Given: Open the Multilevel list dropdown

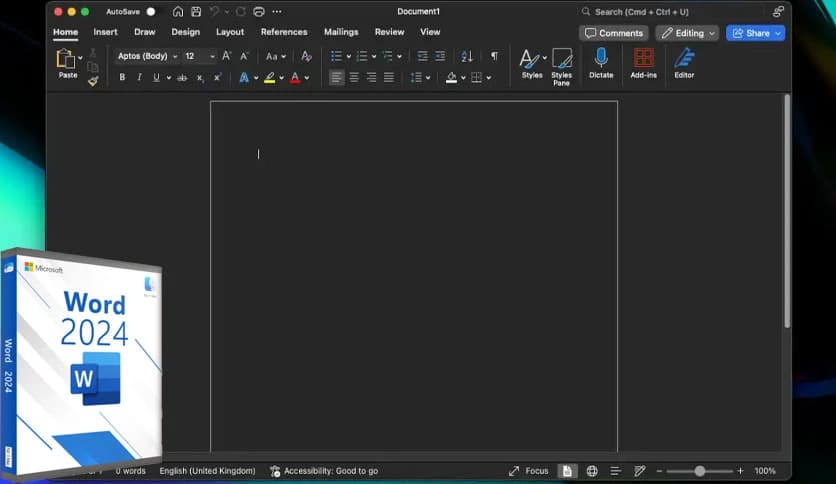Looking at the screenshot, I should pyautogui.click(x=399, y=57).
